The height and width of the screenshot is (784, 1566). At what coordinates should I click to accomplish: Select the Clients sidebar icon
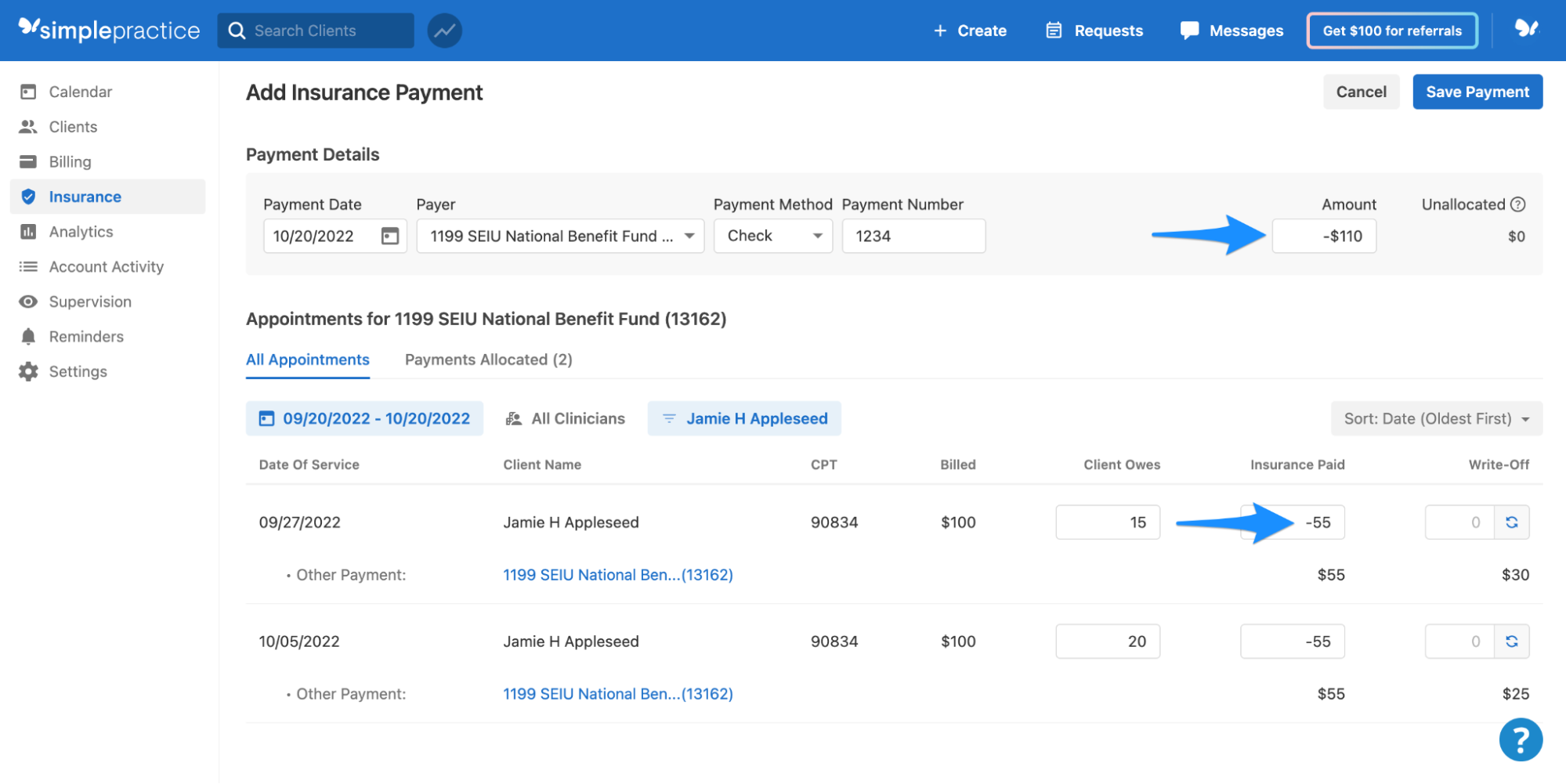[73, 126]
